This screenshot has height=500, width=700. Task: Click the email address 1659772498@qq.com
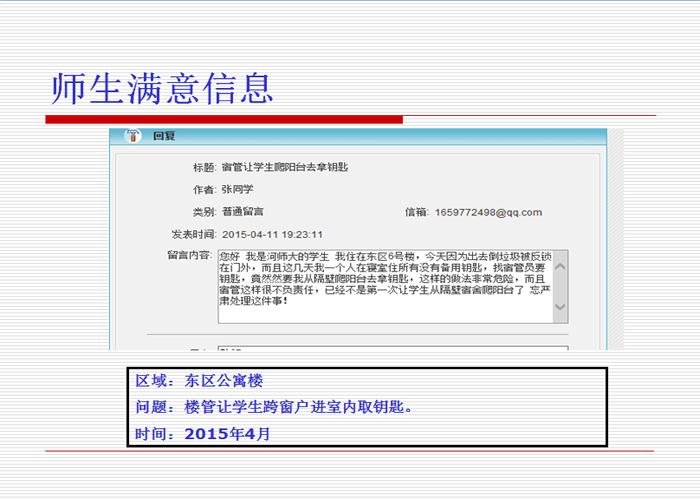pos(488,212)
